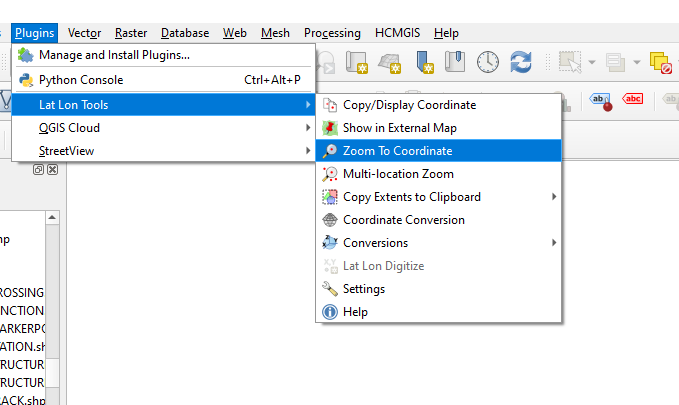Screen dimensions: 679x405
Task: Open Manage and Install Plugins
Action: [x=114, y=54]
